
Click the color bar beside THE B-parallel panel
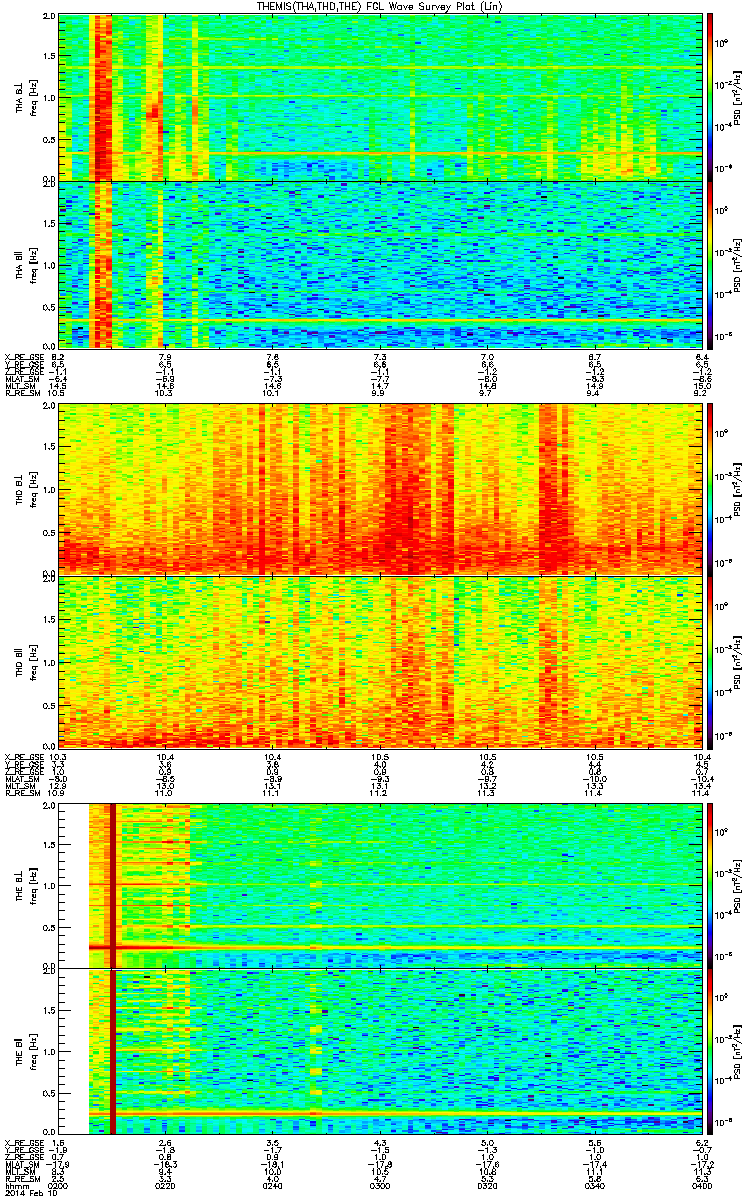(x=710, y=1051)
